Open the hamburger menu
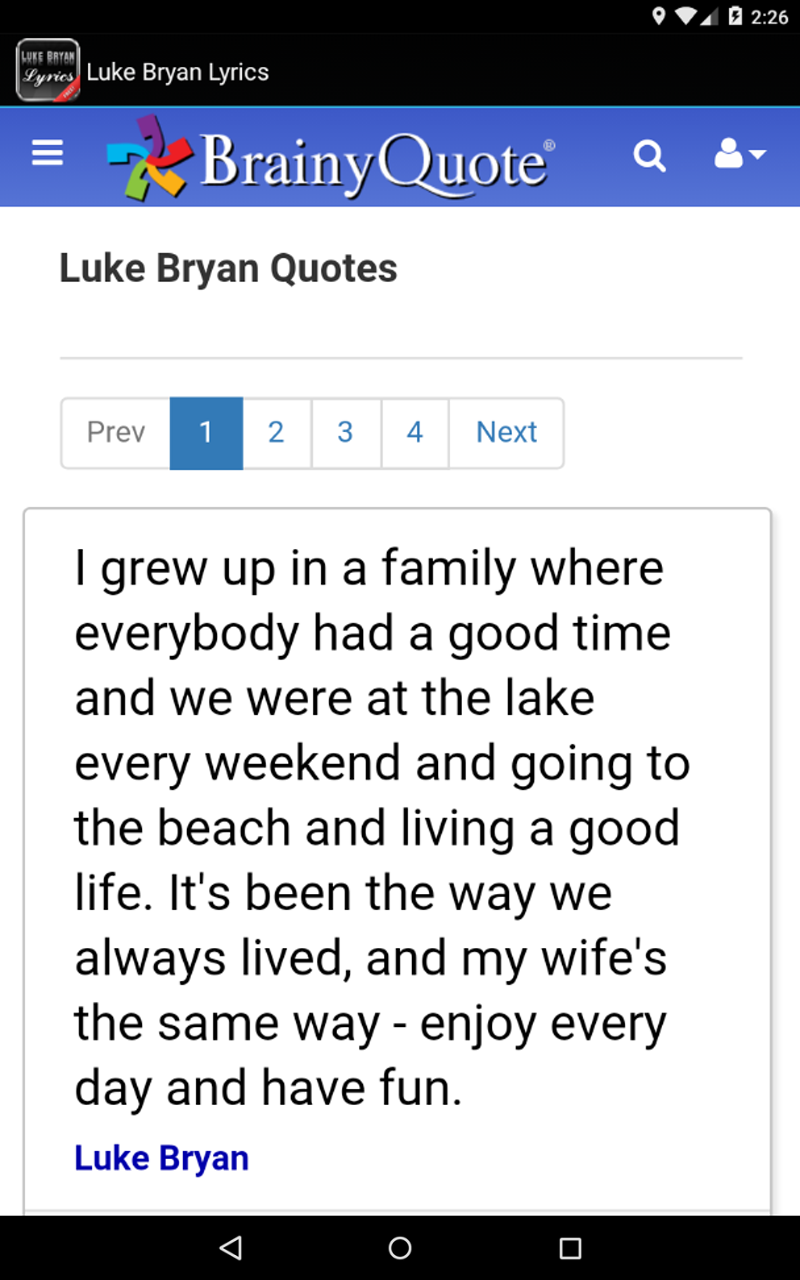The height and width of the screenshot is (1280, 800). point(47,153)
